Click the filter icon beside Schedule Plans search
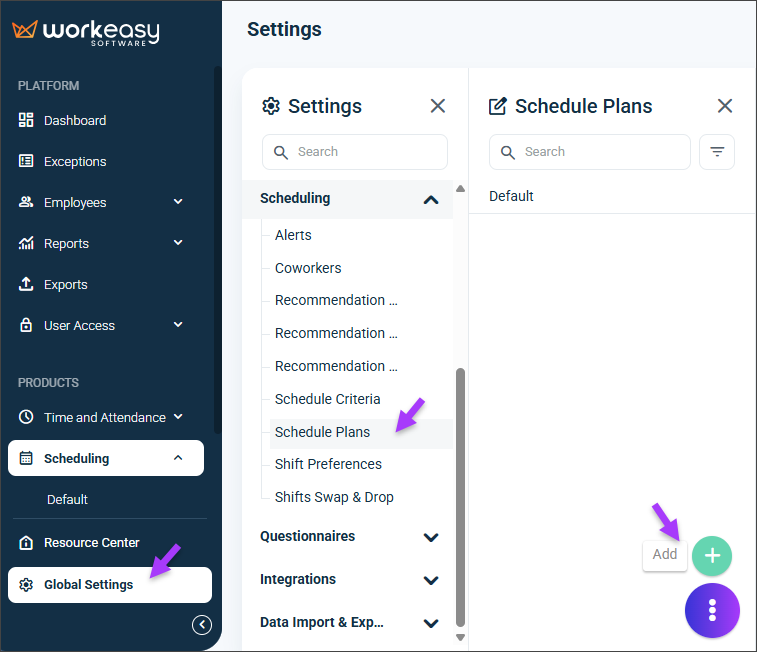This screenshot has height=652, width=757. pyautogui.click(x=717, y=152)
